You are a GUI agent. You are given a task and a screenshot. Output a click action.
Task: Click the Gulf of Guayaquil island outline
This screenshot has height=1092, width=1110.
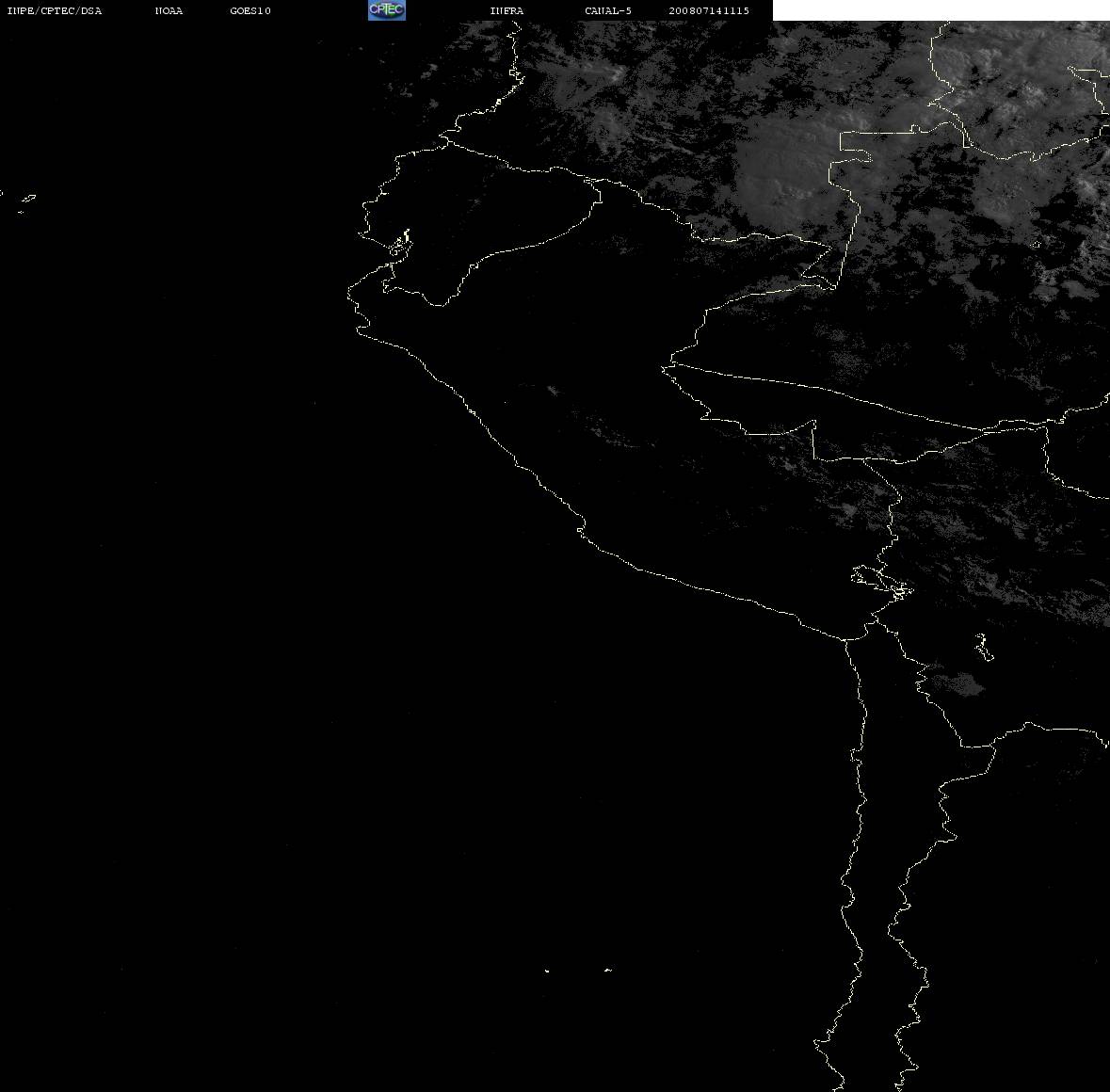click(400, 244)
